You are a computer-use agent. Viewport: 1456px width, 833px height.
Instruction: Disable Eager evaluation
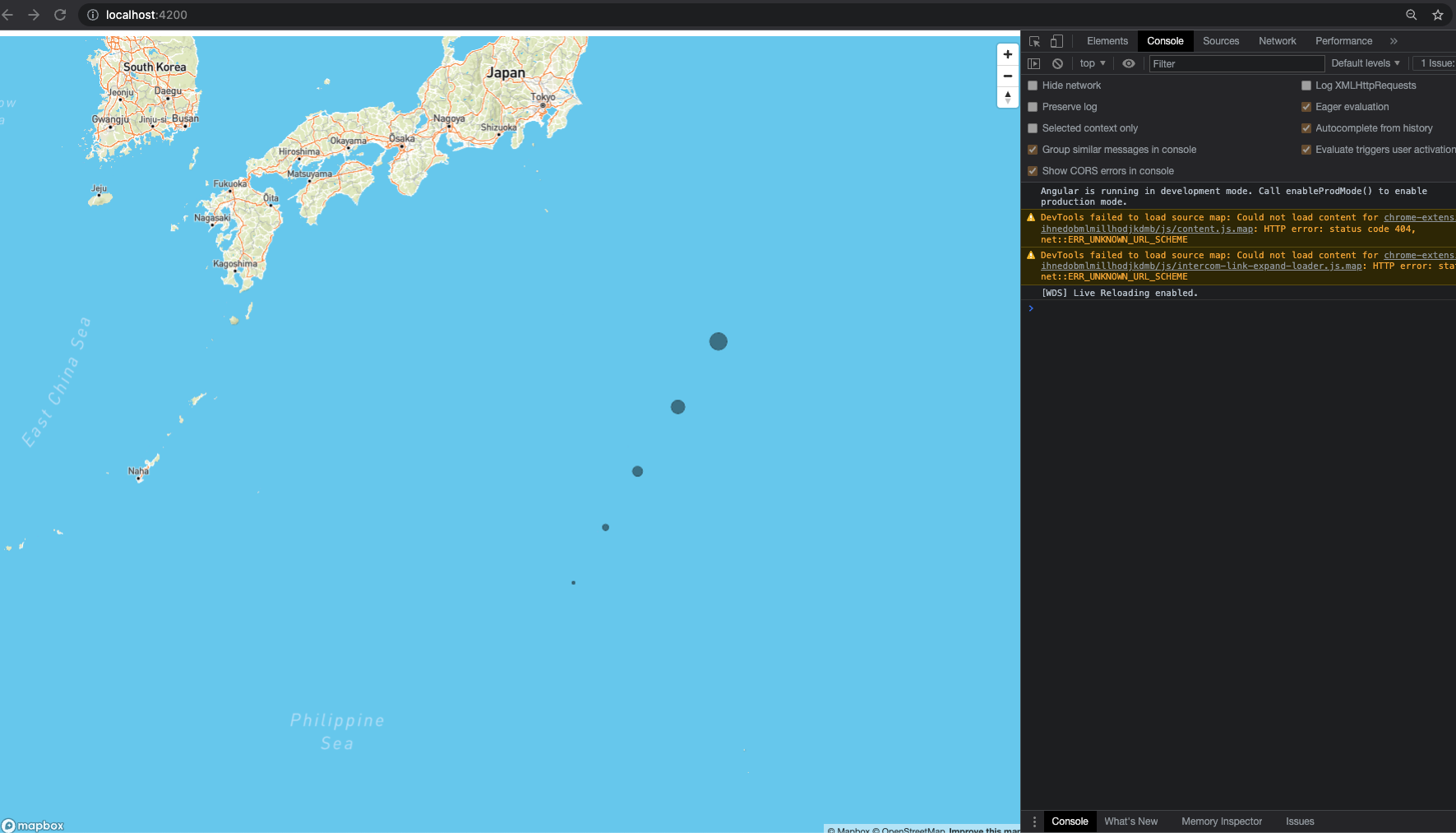(x=1306, y=106)
